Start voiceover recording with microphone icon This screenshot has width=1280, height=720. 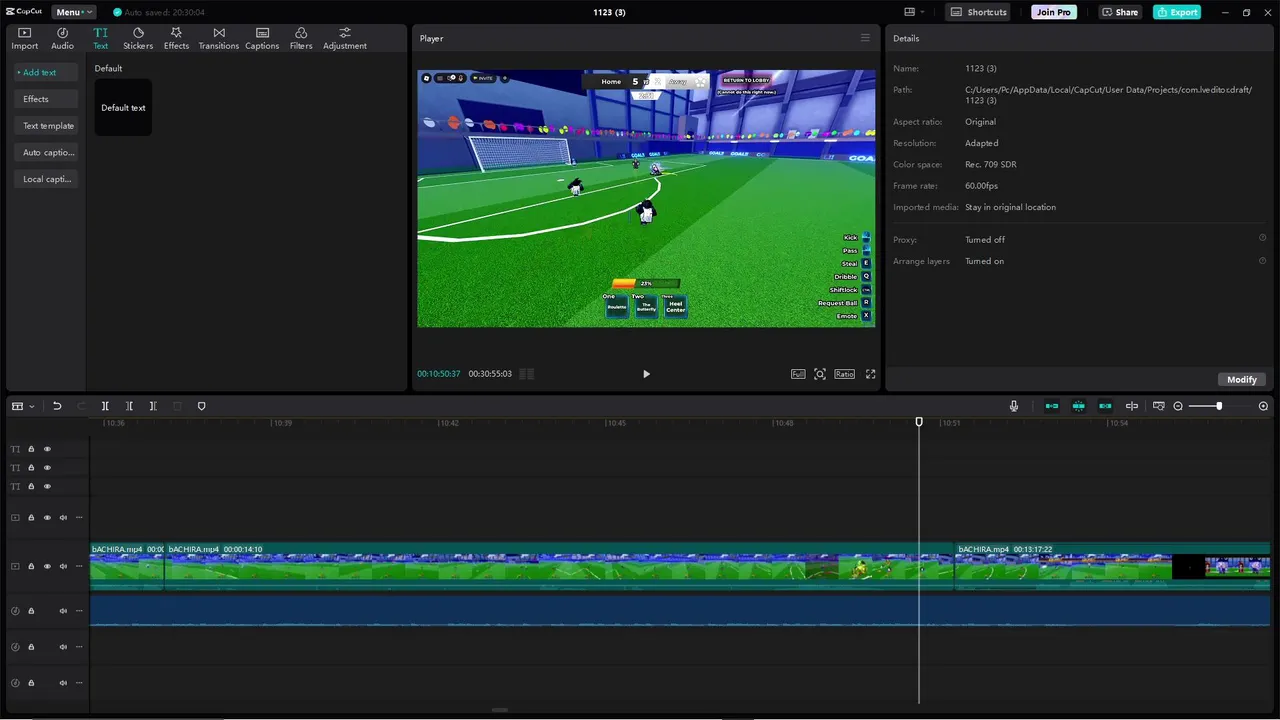tap(1014, 406)
